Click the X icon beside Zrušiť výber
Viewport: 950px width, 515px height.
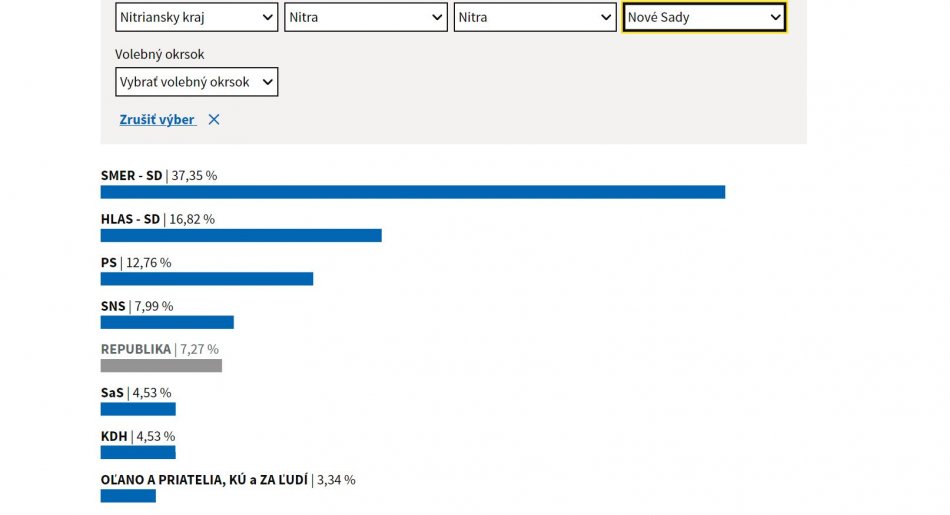pyautogui.click(x=214, y=120)
